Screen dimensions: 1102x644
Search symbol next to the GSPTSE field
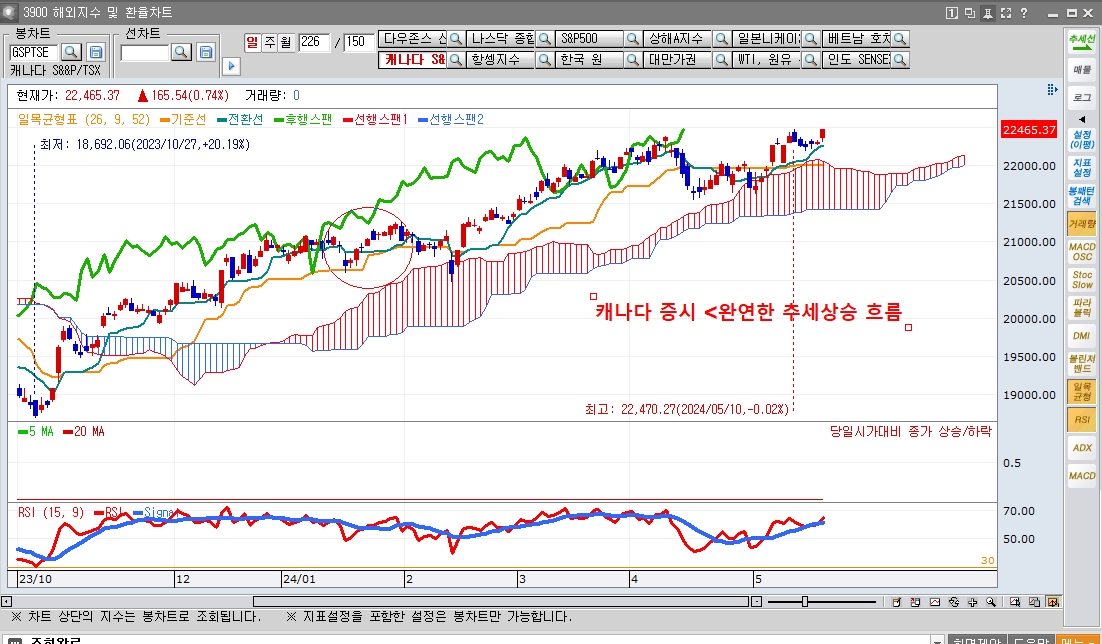point(71,52)
